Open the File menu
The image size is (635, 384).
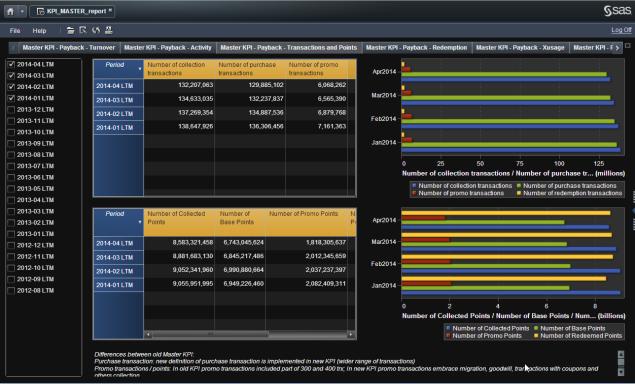coord(15,31)
